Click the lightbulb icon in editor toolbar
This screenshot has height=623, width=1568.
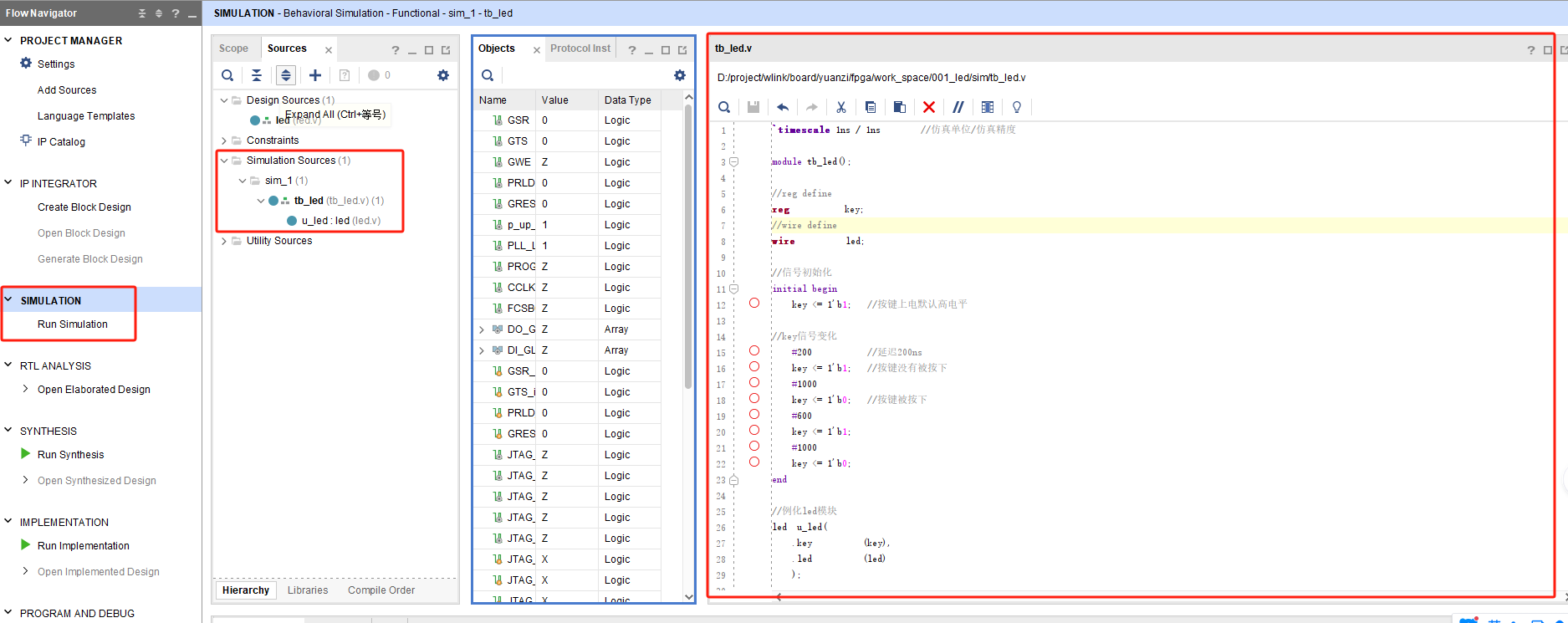point(1017,107)
